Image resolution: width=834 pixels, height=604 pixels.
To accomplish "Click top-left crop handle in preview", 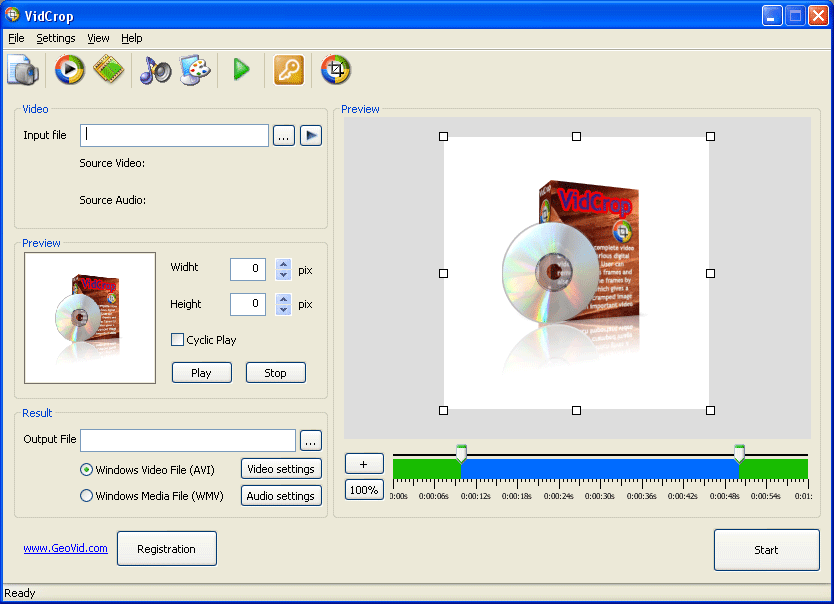I will pyautogui.click(x=443, y=137).
